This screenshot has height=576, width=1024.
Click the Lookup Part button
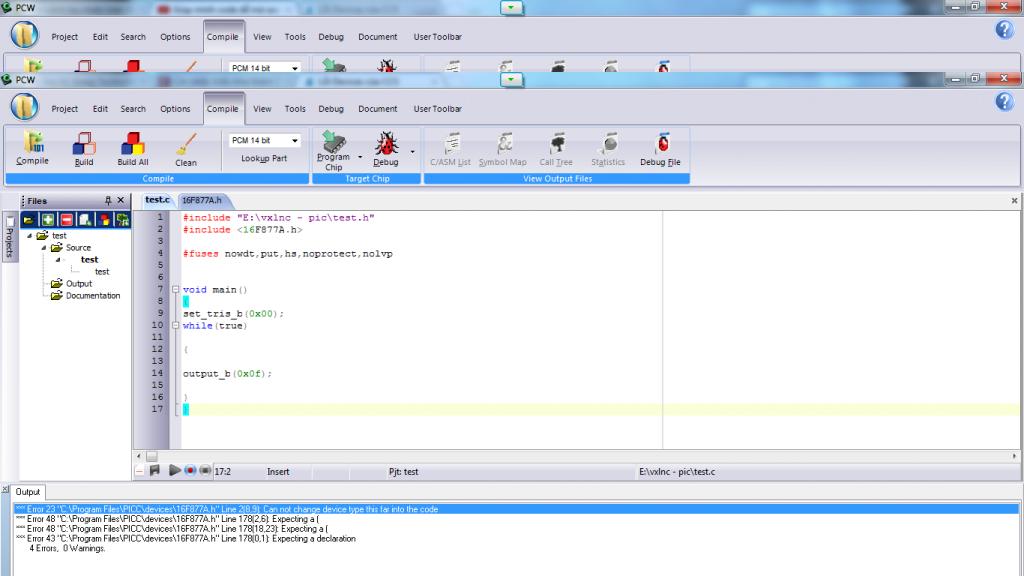pyautogui.click(x=264, y=159)
